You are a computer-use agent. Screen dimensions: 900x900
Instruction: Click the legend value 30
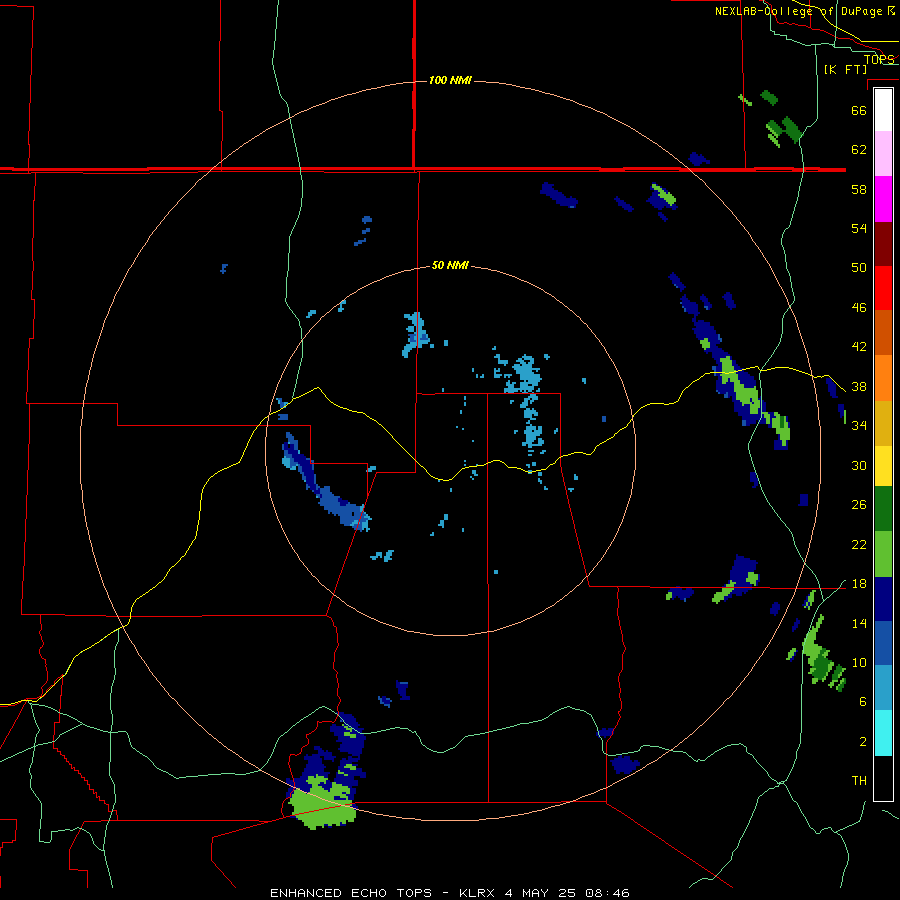click(859, 465)
